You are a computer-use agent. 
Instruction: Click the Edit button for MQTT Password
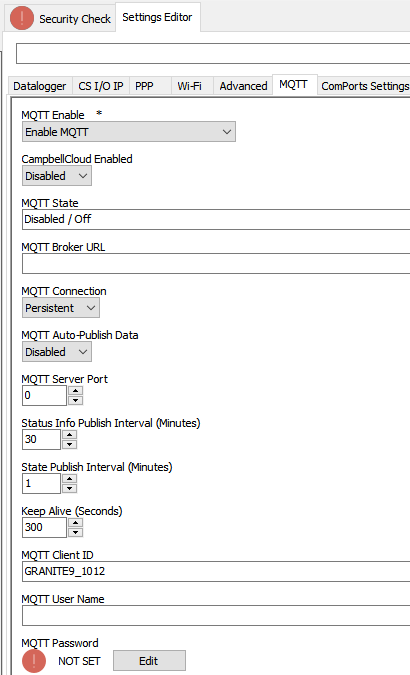coord(149,661)
